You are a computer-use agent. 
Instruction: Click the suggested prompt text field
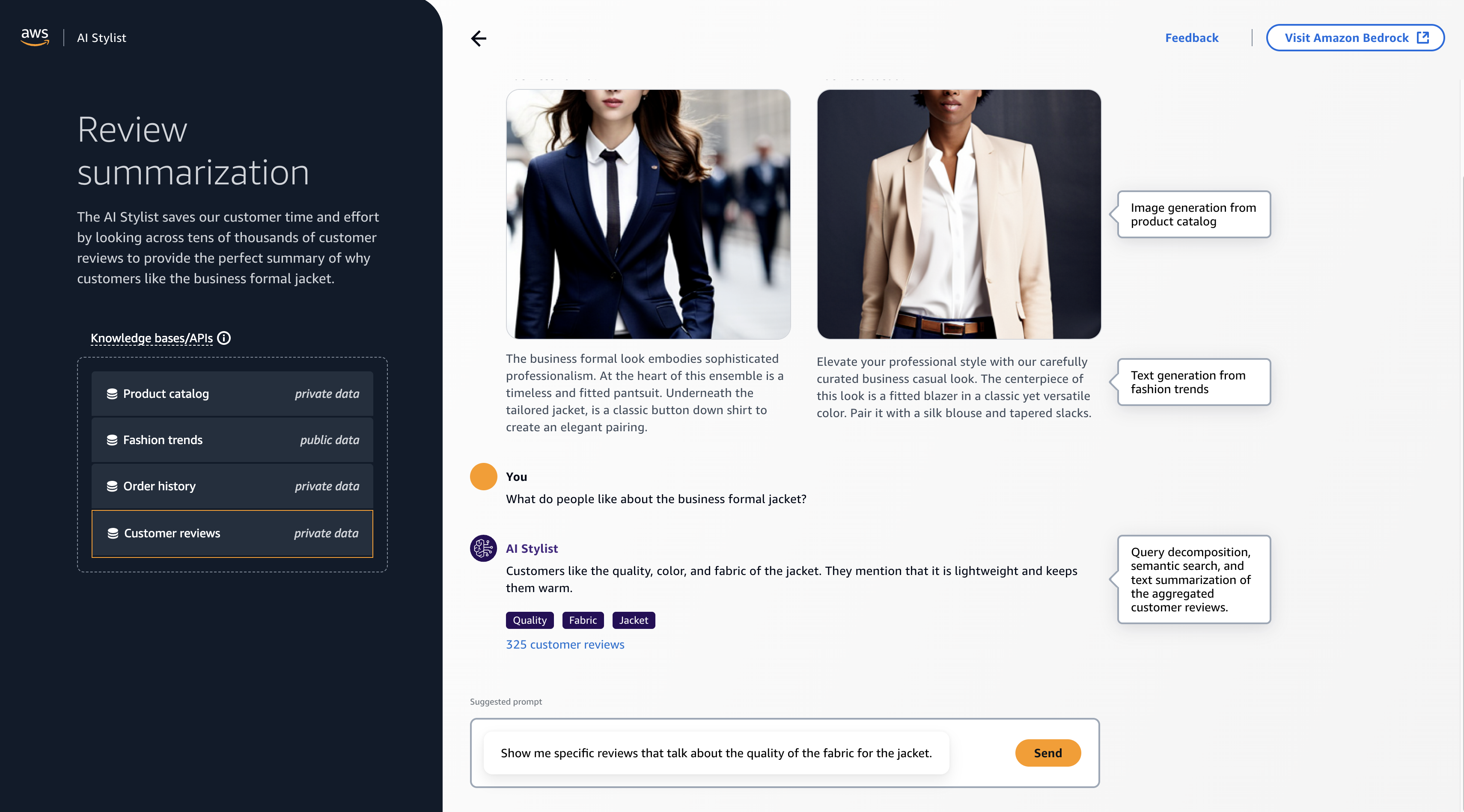[x=715, y=753]
